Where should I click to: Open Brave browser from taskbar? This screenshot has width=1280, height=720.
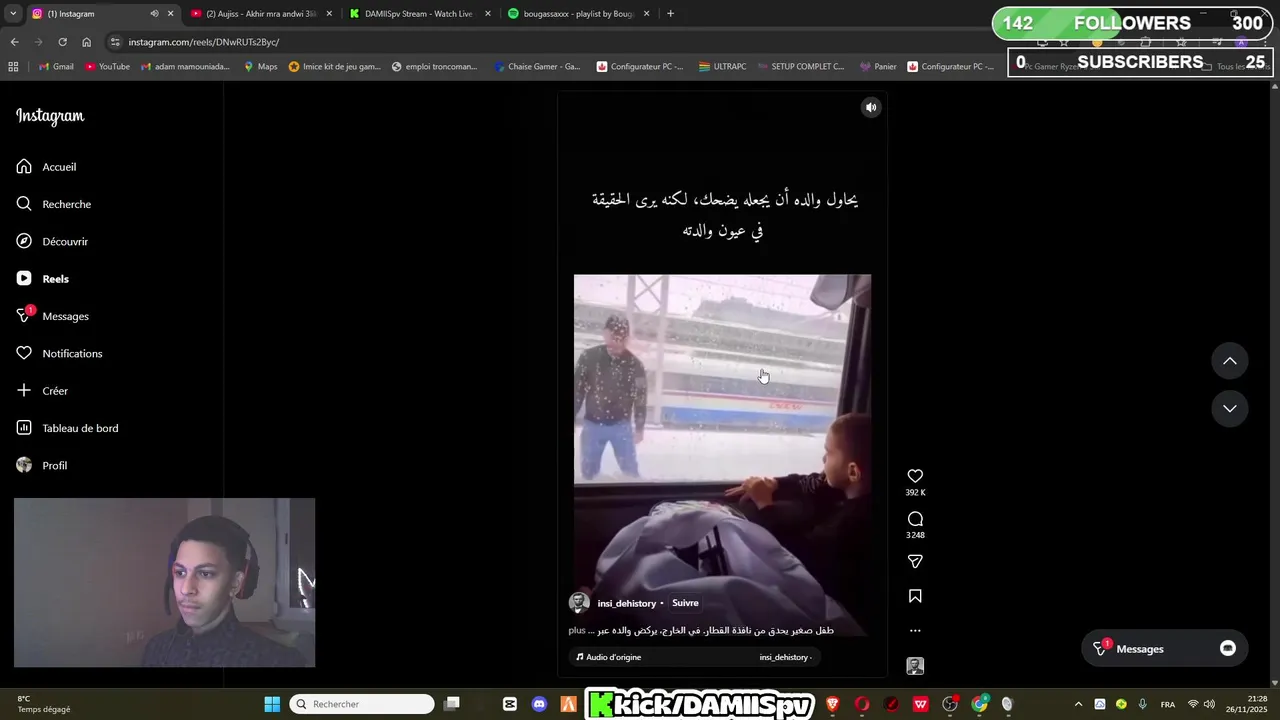832,704
